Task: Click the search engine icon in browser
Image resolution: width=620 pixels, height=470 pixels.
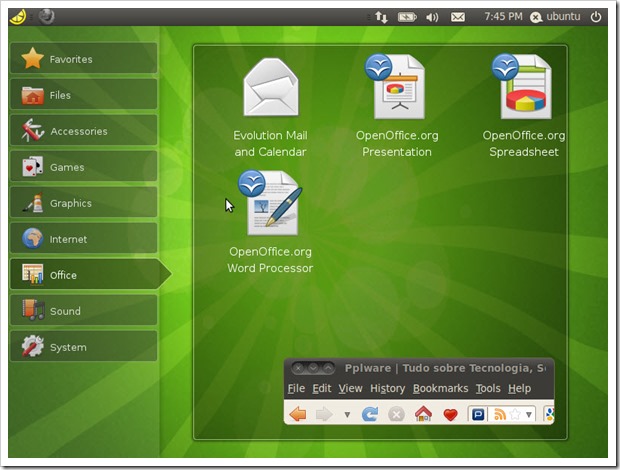Action: pos(550,414)
